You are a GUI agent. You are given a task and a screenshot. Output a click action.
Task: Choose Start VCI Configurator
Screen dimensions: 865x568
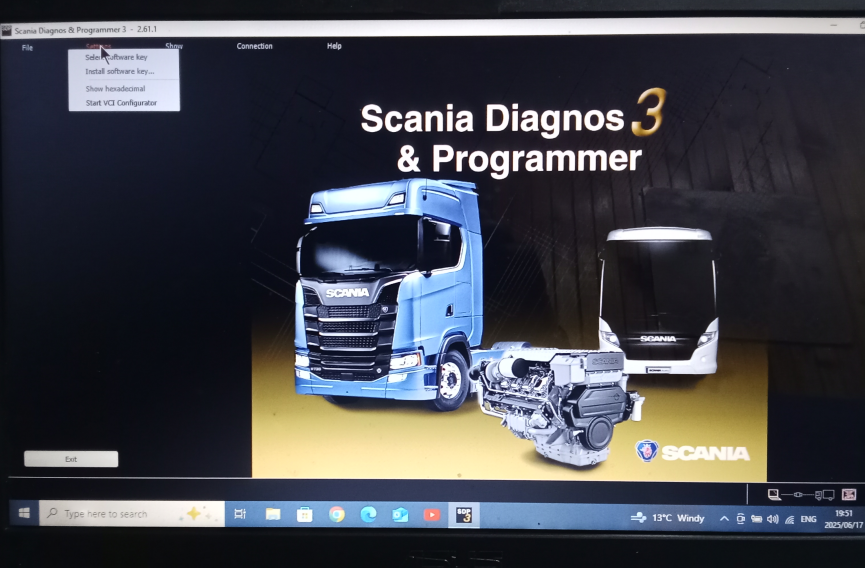coord(124,103)
